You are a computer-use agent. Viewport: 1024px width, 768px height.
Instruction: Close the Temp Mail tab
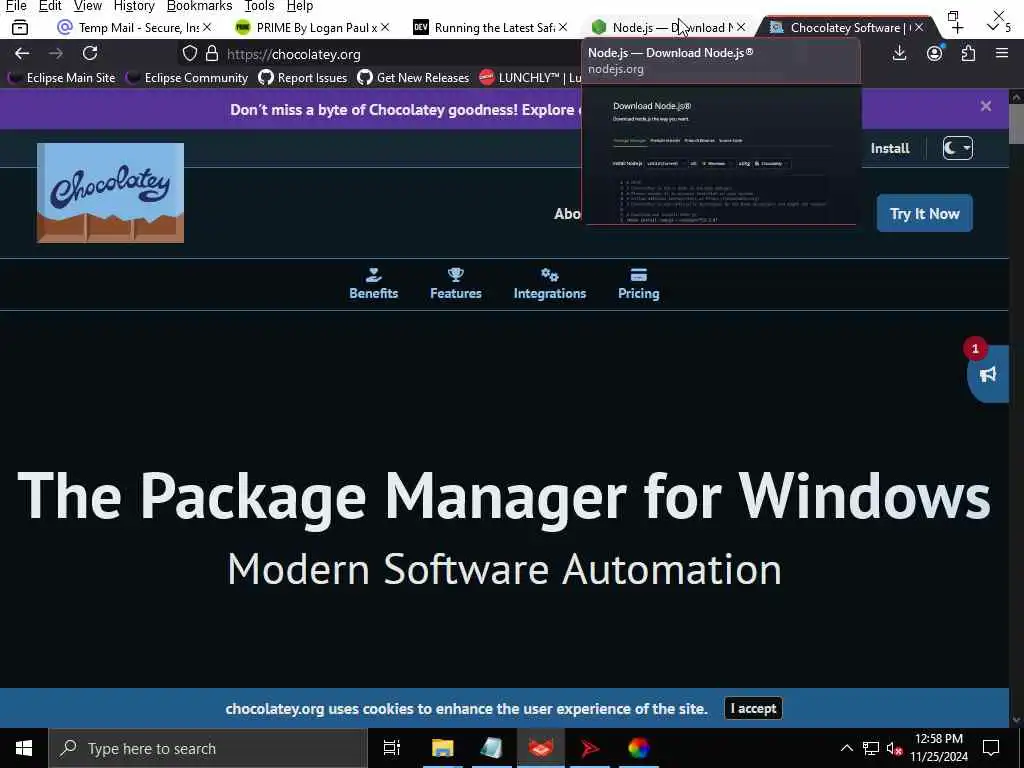[207, 27]
